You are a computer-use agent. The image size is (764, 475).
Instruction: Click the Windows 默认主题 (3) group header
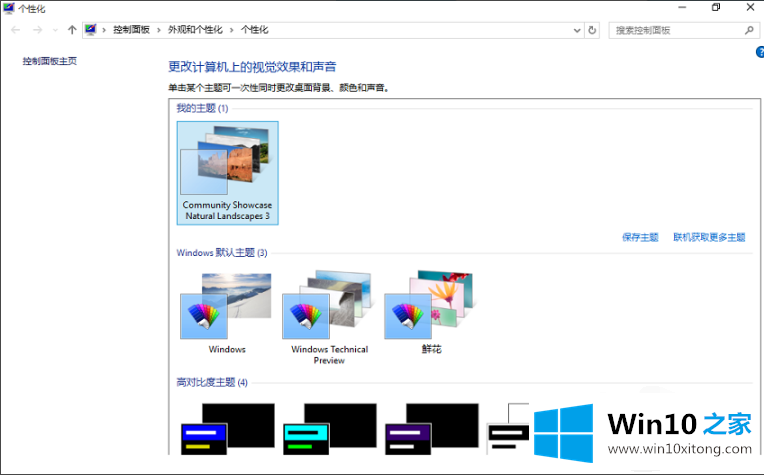(x=222, y=252)
